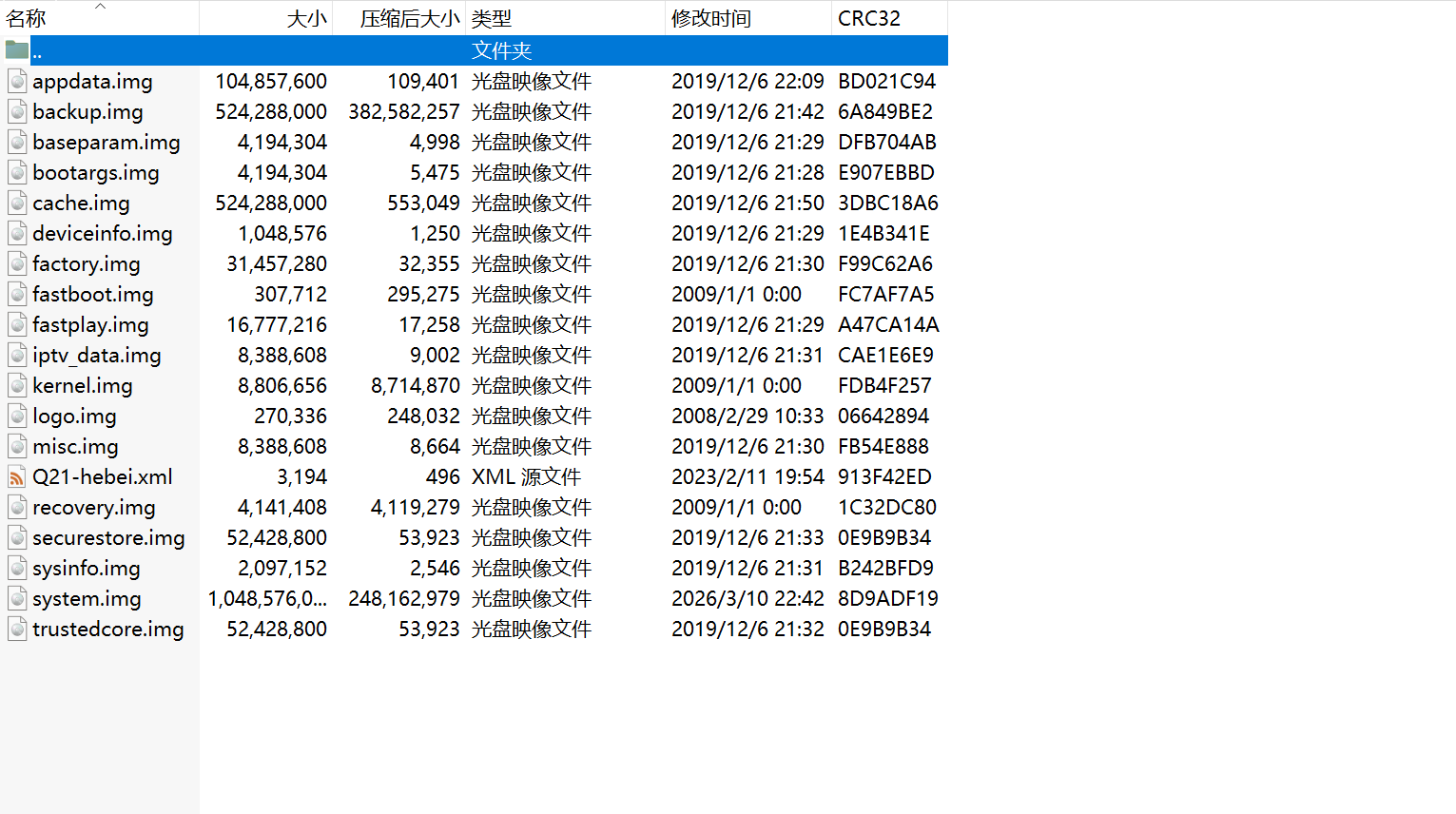Select the sysinfo.img file name
Viewport: 1456px width, 814px height.
pos(87,568)
